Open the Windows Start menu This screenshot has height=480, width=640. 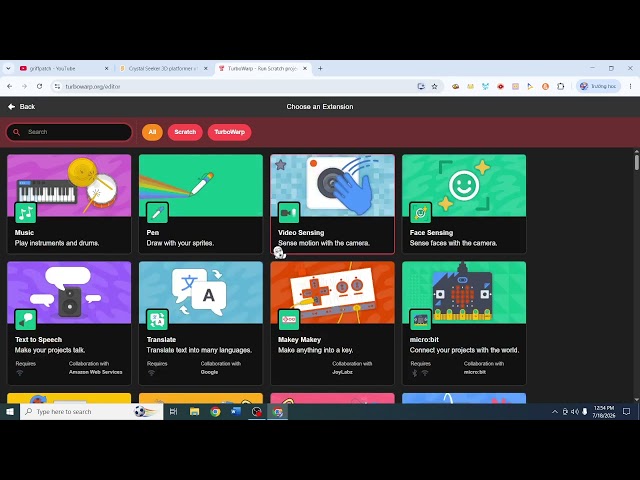(10, 411)
